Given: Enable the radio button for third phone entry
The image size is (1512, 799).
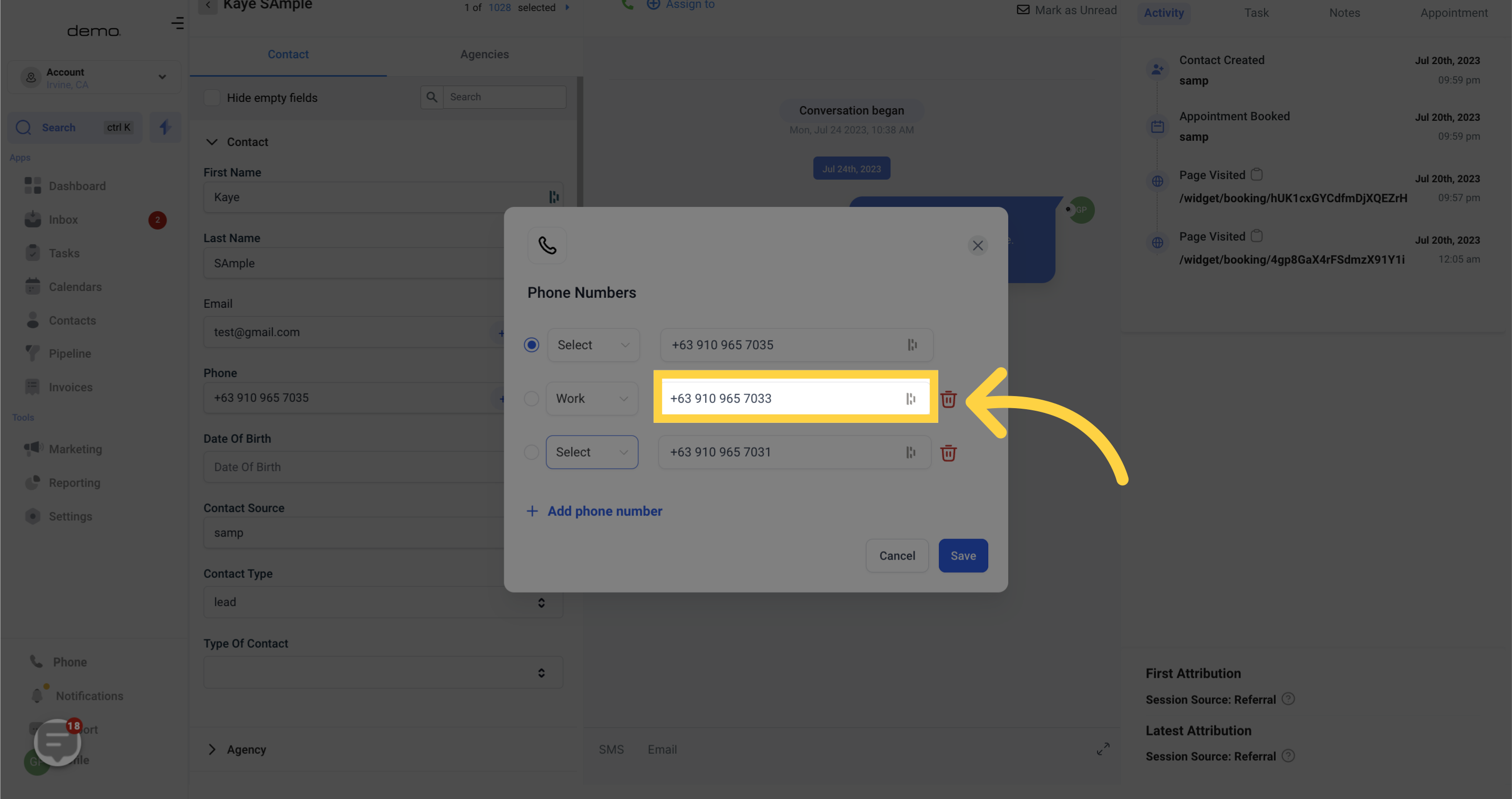Looking at the screenshot, I should 531,452.
